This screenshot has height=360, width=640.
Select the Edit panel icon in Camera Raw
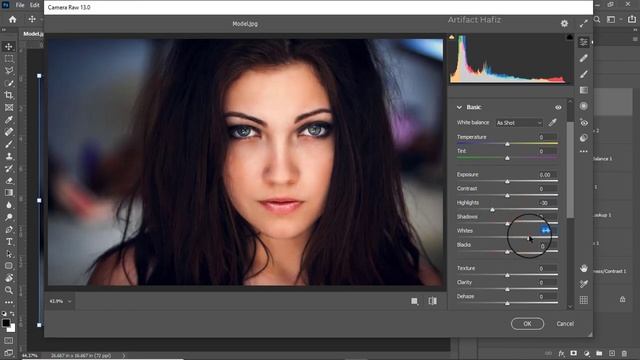(x=584, y=42)
